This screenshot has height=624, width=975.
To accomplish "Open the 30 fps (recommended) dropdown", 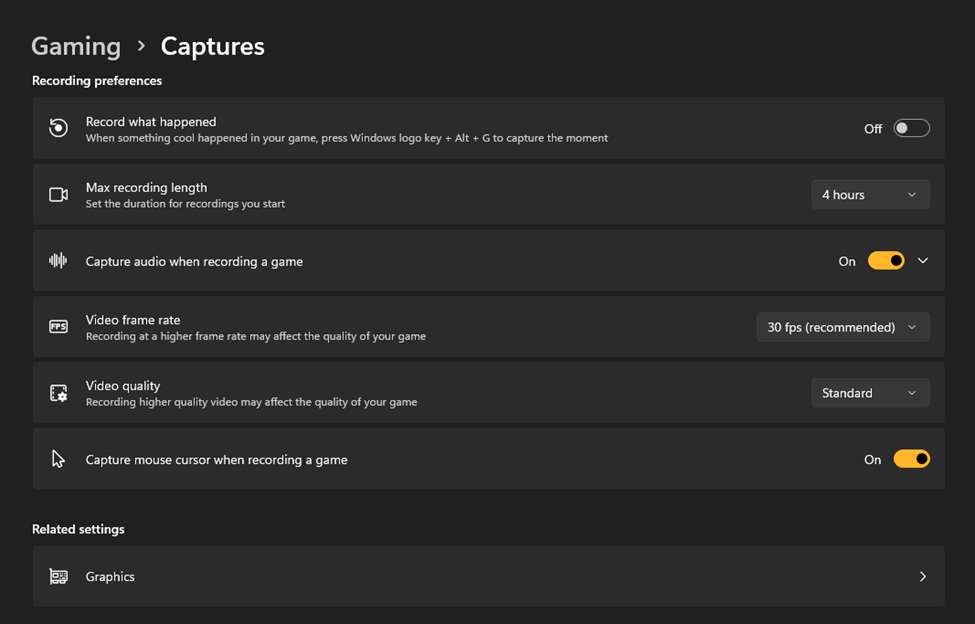I will click(x=842, y=327).
